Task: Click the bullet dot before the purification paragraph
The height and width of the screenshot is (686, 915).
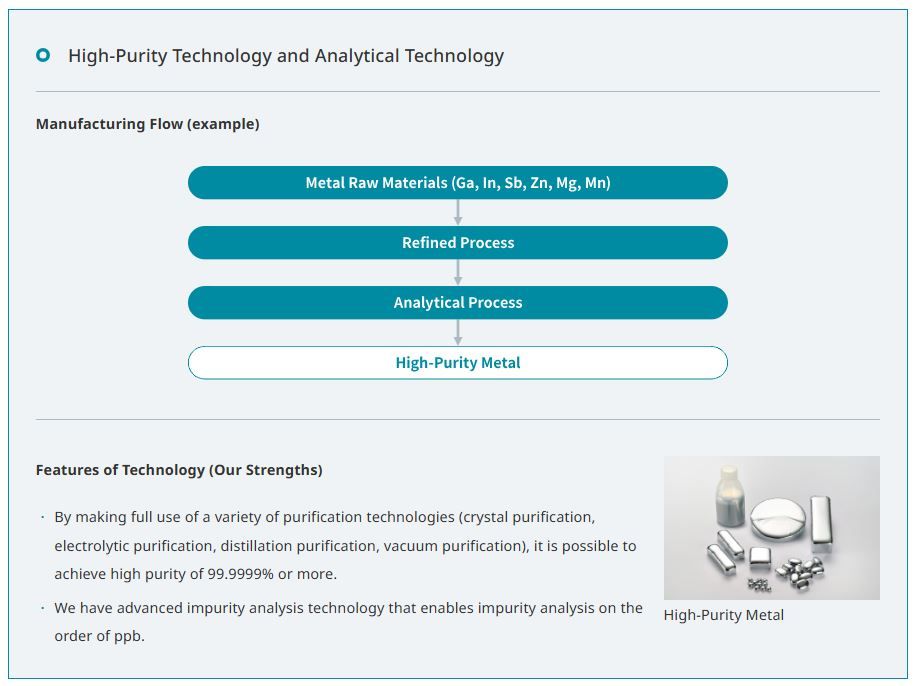Action: point(43,518)
